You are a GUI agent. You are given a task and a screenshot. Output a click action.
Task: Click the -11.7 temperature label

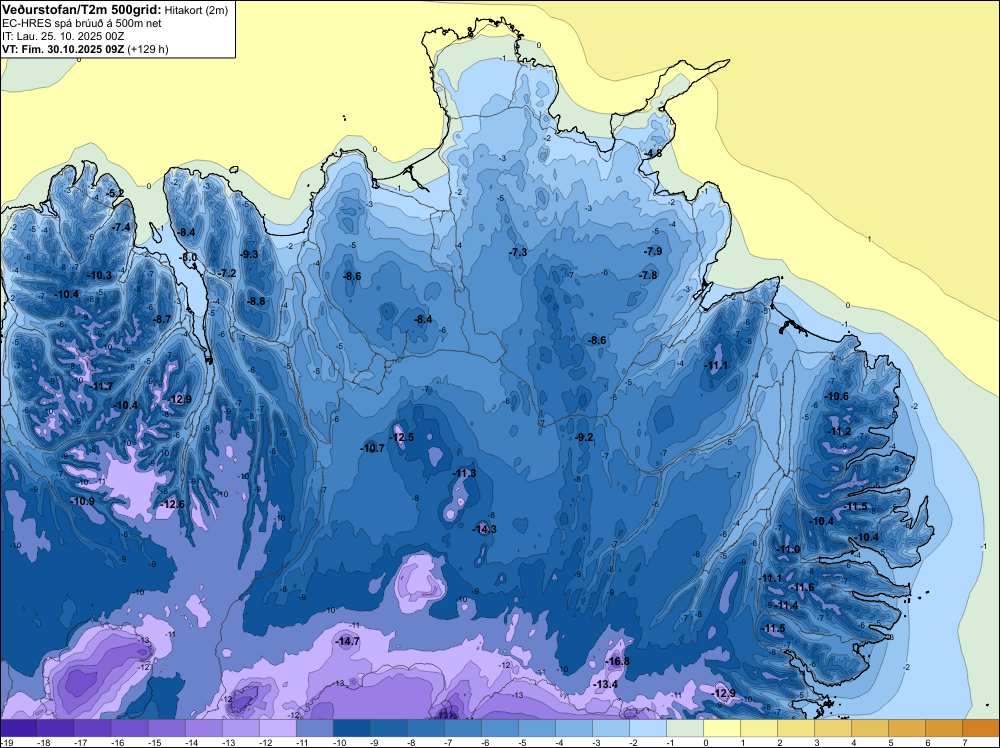[x=100, y=386]
